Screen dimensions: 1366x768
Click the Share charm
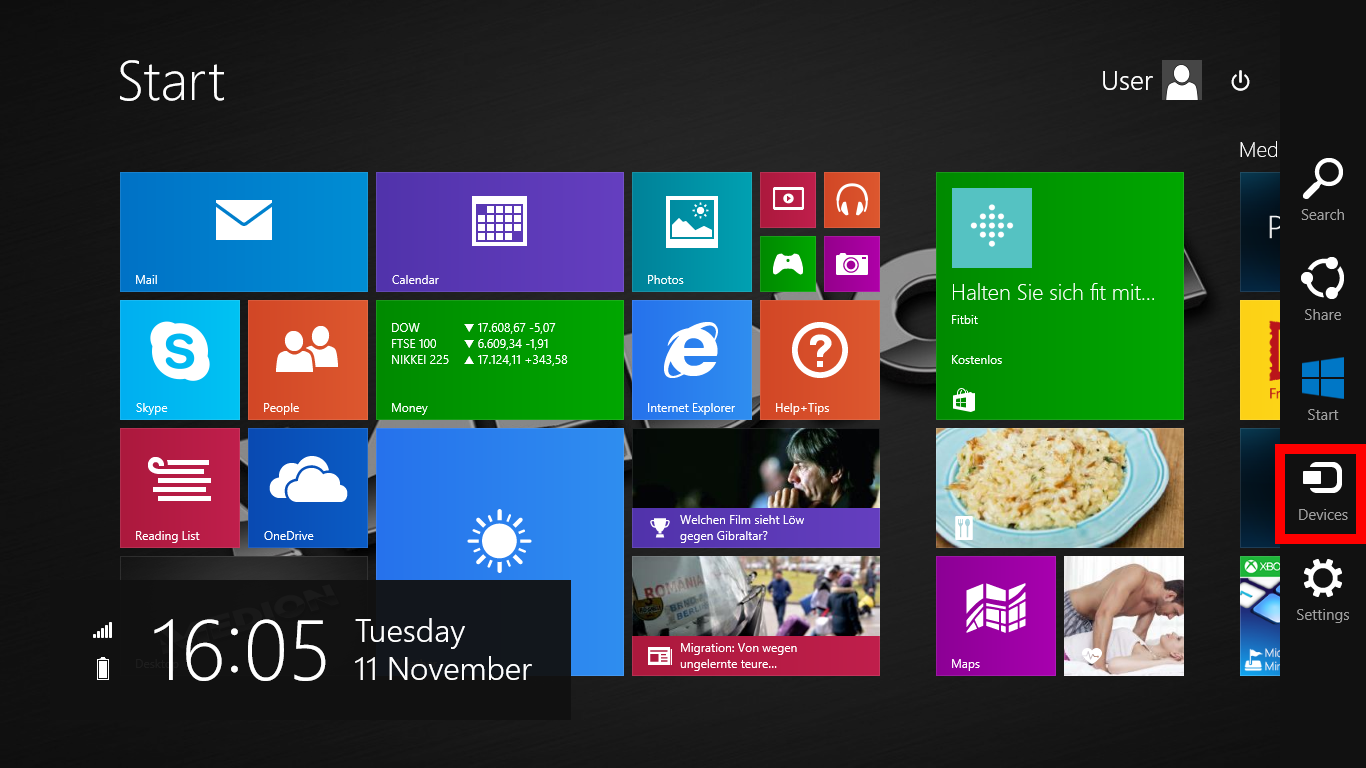pyautogui.click(x=1322, y=290)
